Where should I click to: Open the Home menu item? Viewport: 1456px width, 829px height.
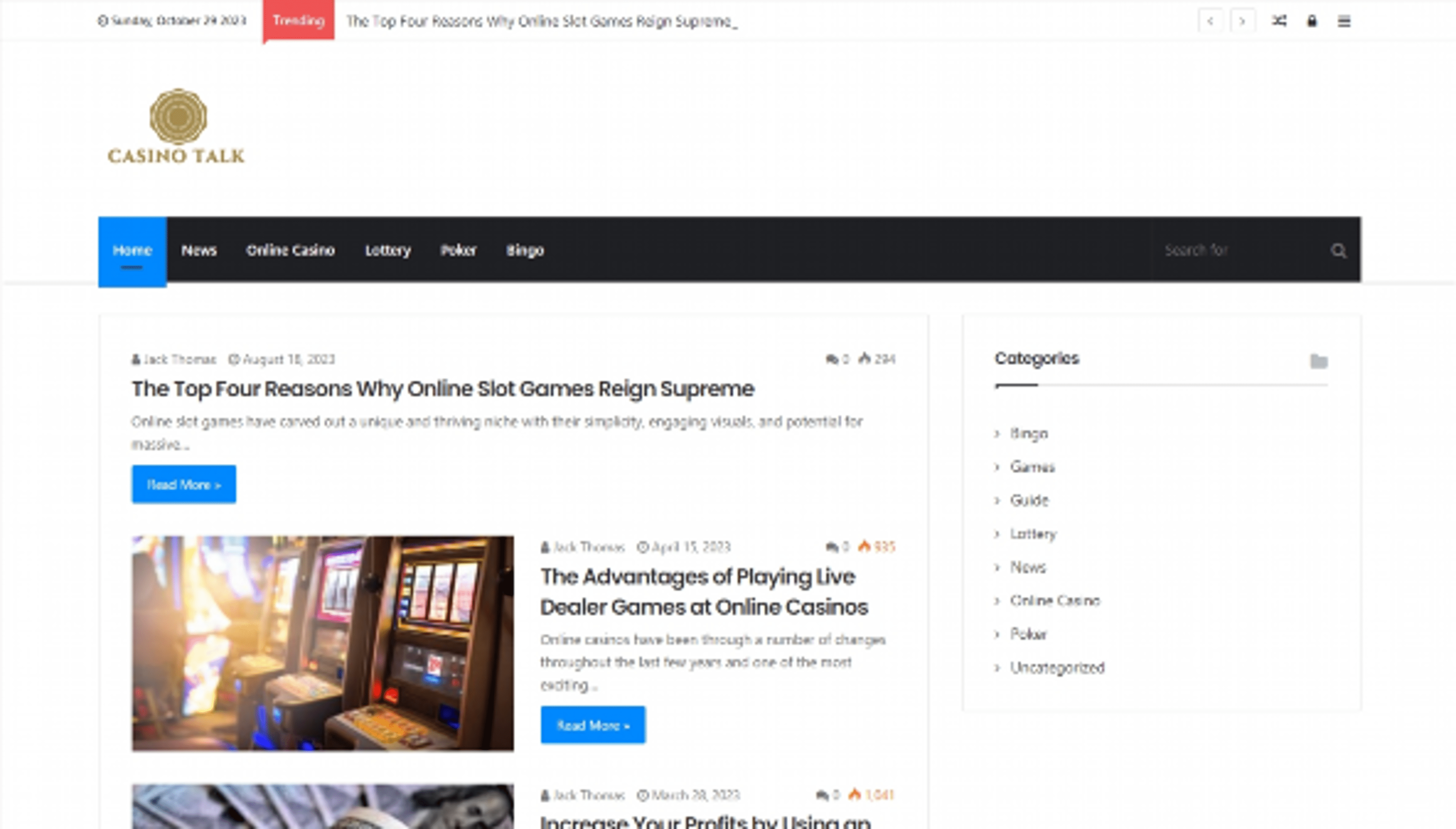(x=132, y=251)
